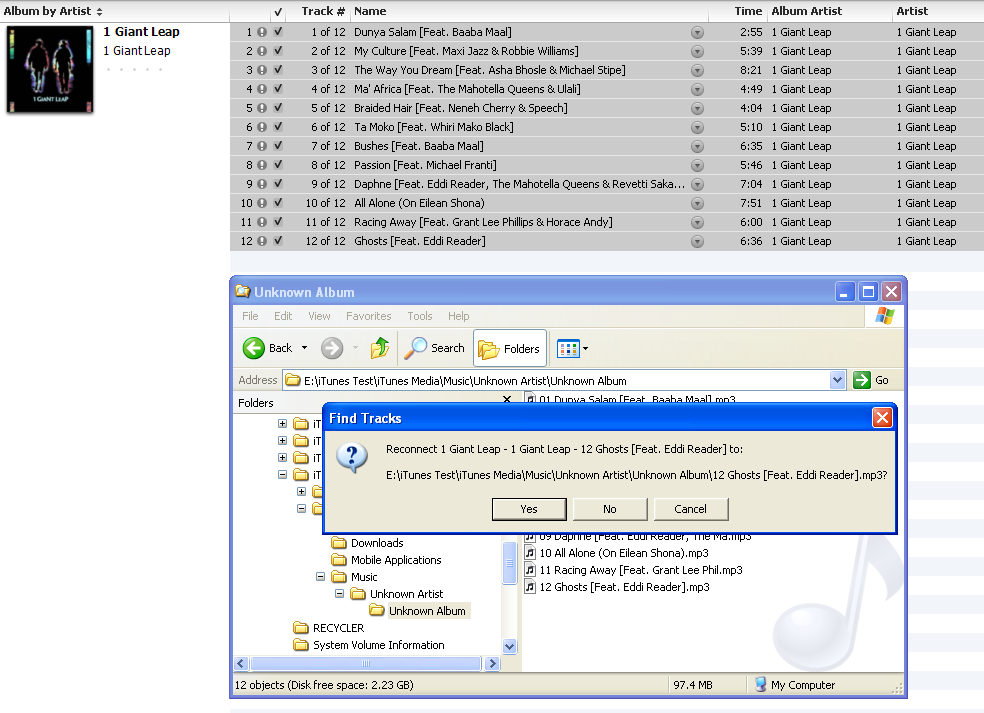Confirm reconnect by clicking Yes
This screenshot has height=713, width=984.
529,509
